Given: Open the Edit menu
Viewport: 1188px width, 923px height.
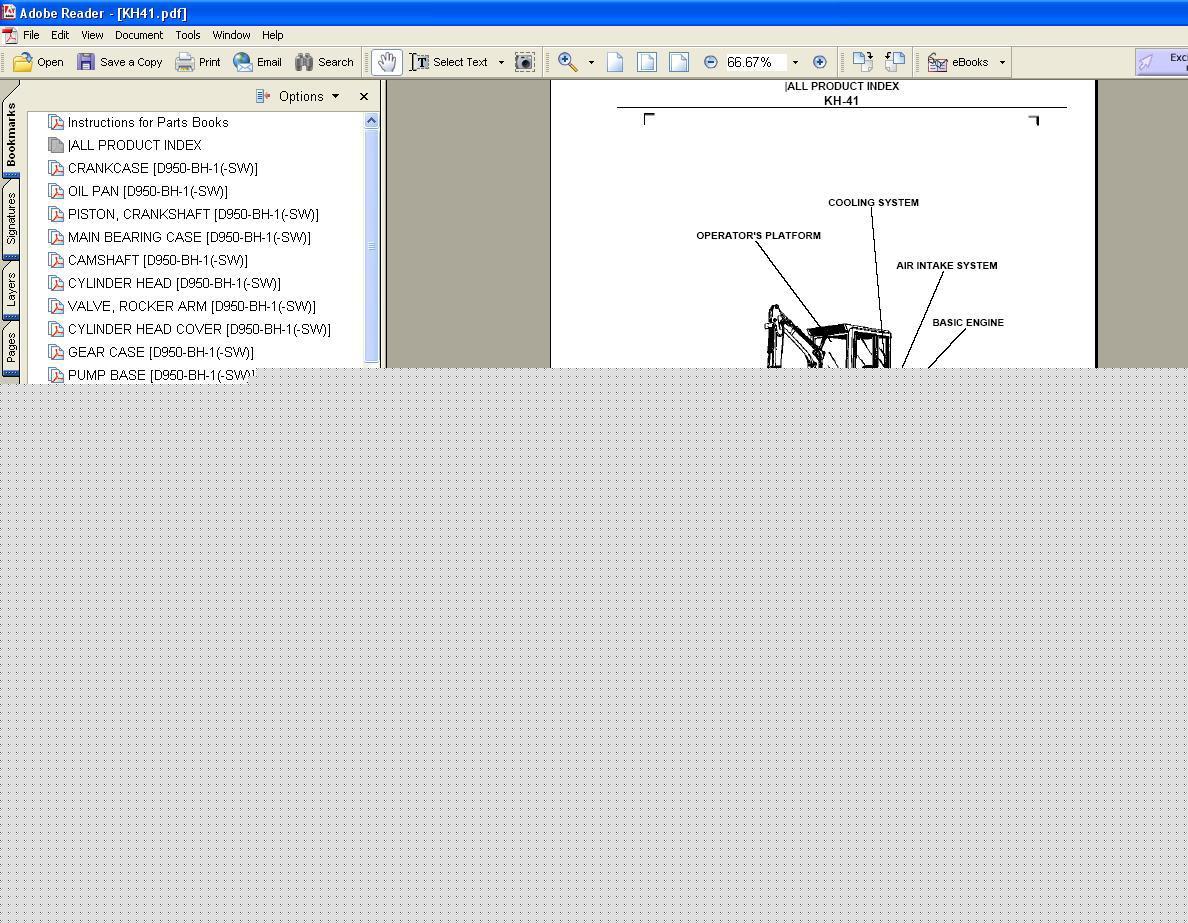Looking at the screenshot, I should [60, 35].
